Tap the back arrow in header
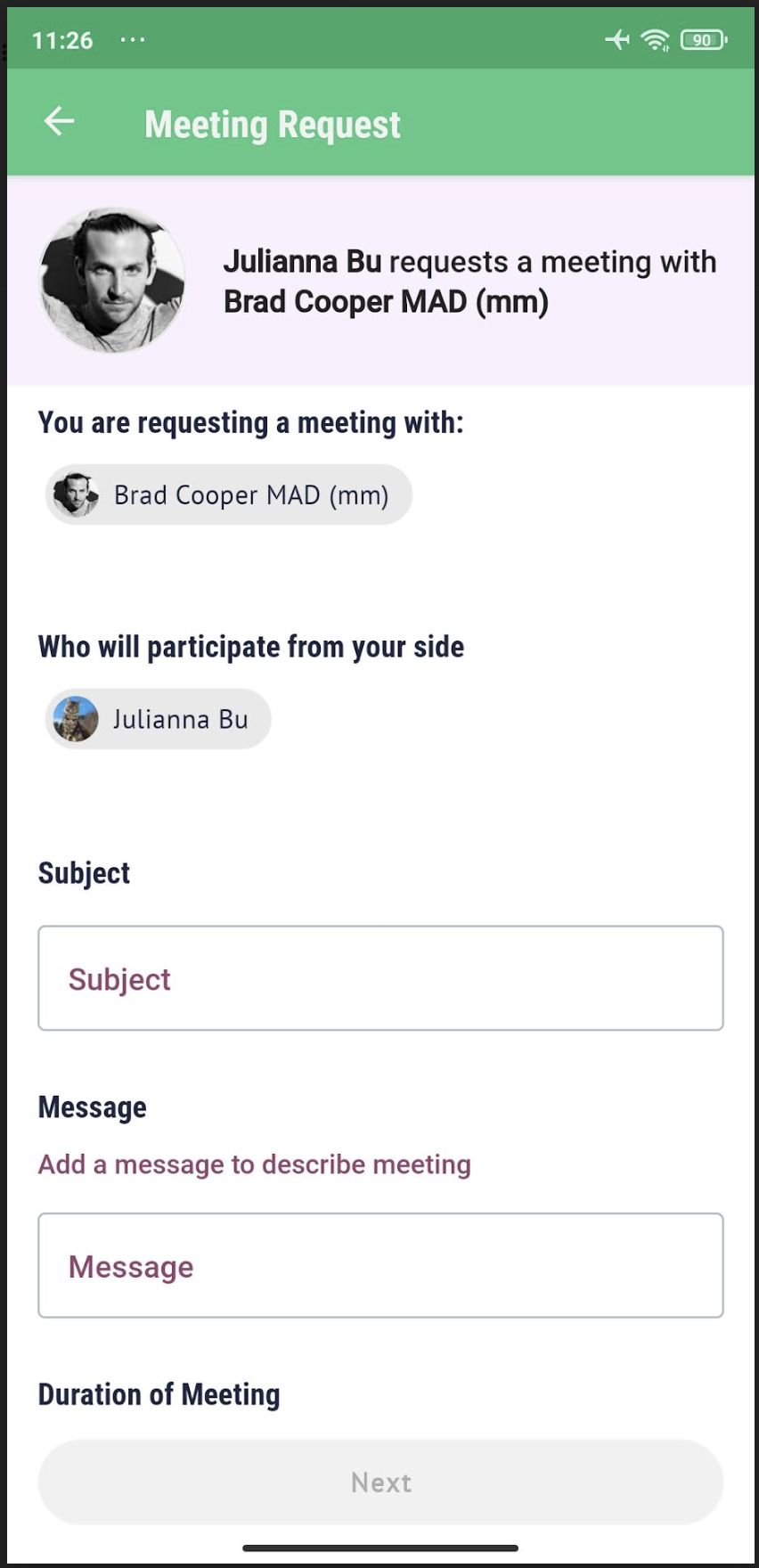This screenshot has width=759, height=1568. click(59, 121)
